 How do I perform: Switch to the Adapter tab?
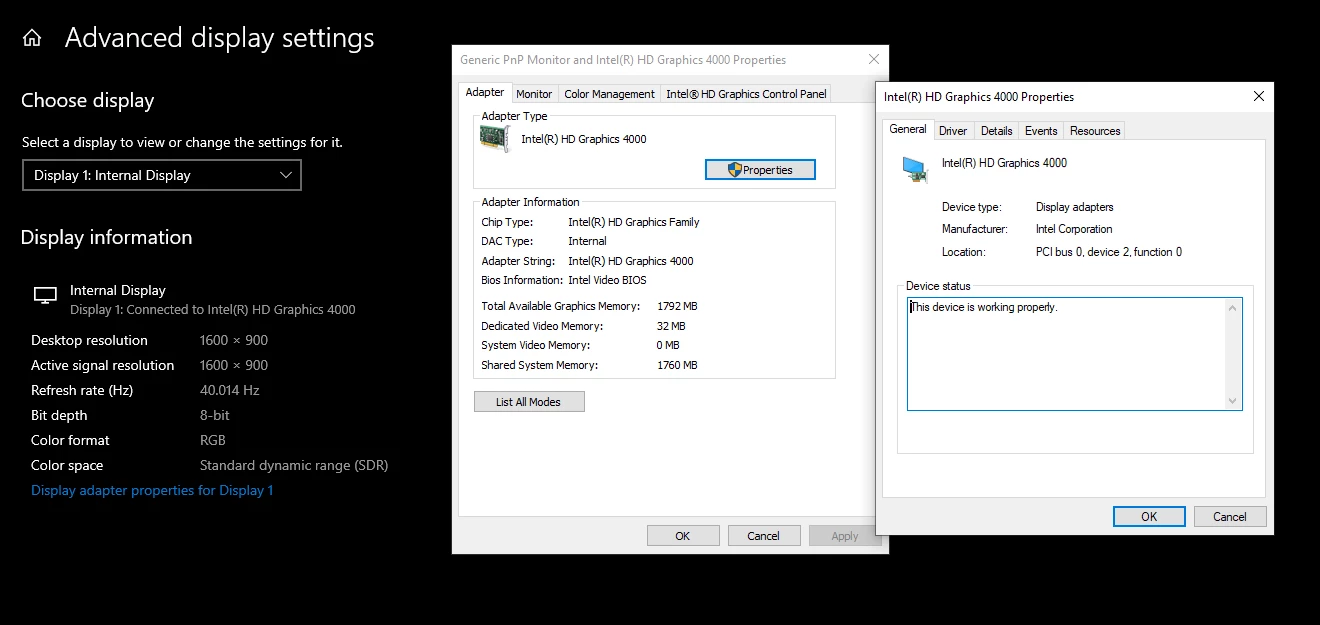(485, 92)
